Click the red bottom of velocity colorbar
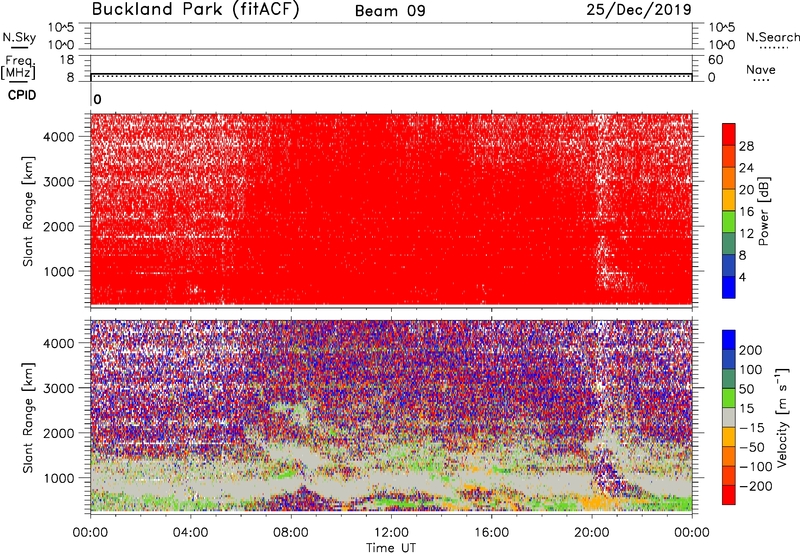This screenshot has height=554, width=800. click(x=729, y=495)
